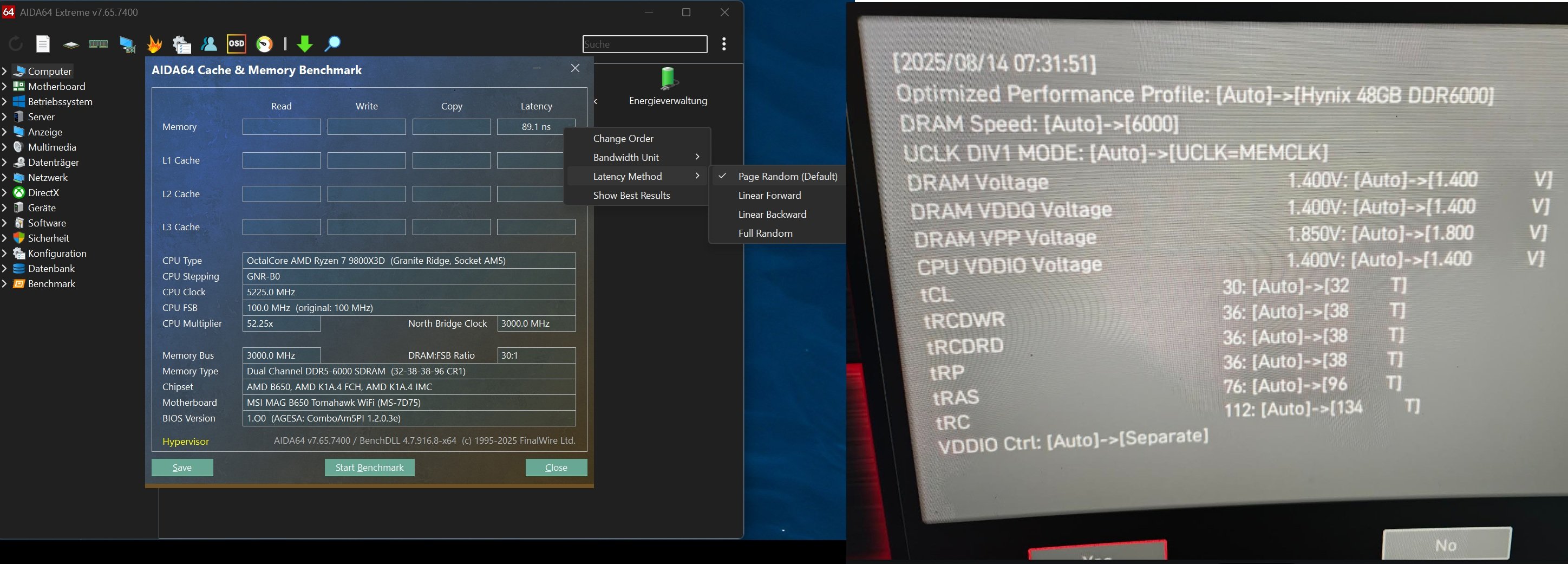
Task: Toggle the OSD panel icon
Action: point(236,44)
